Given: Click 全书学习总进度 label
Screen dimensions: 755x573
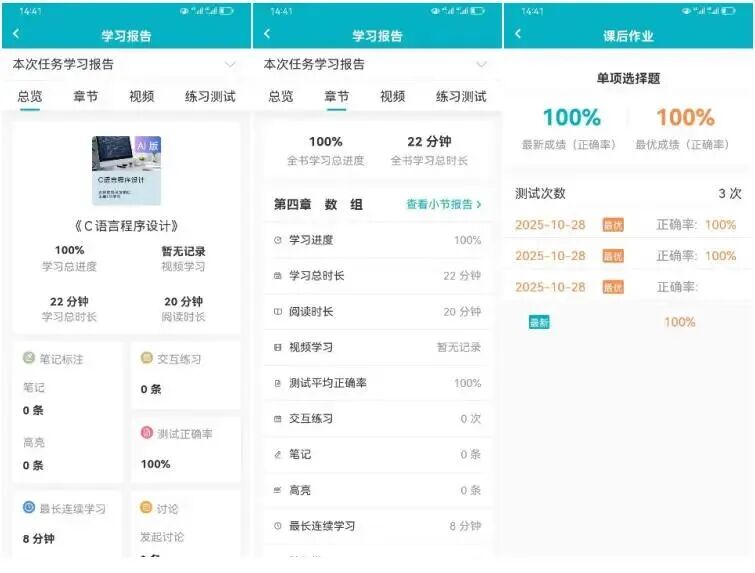Looking at the screenshot, I should coord(325,160).
